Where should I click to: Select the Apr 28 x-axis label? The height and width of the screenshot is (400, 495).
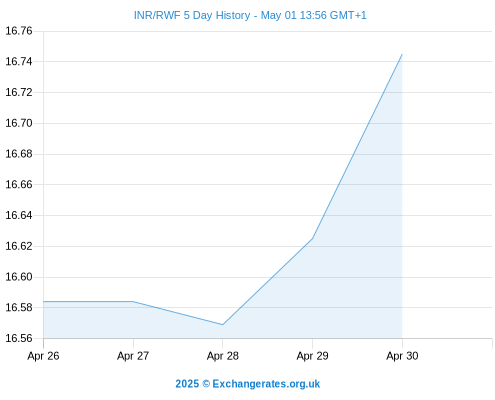point(223,356)
